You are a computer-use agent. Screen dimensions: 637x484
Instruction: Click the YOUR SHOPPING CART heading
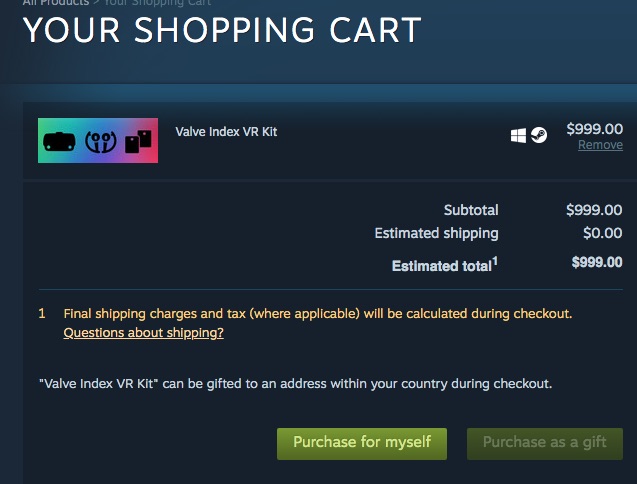click(x=222, y=30)
